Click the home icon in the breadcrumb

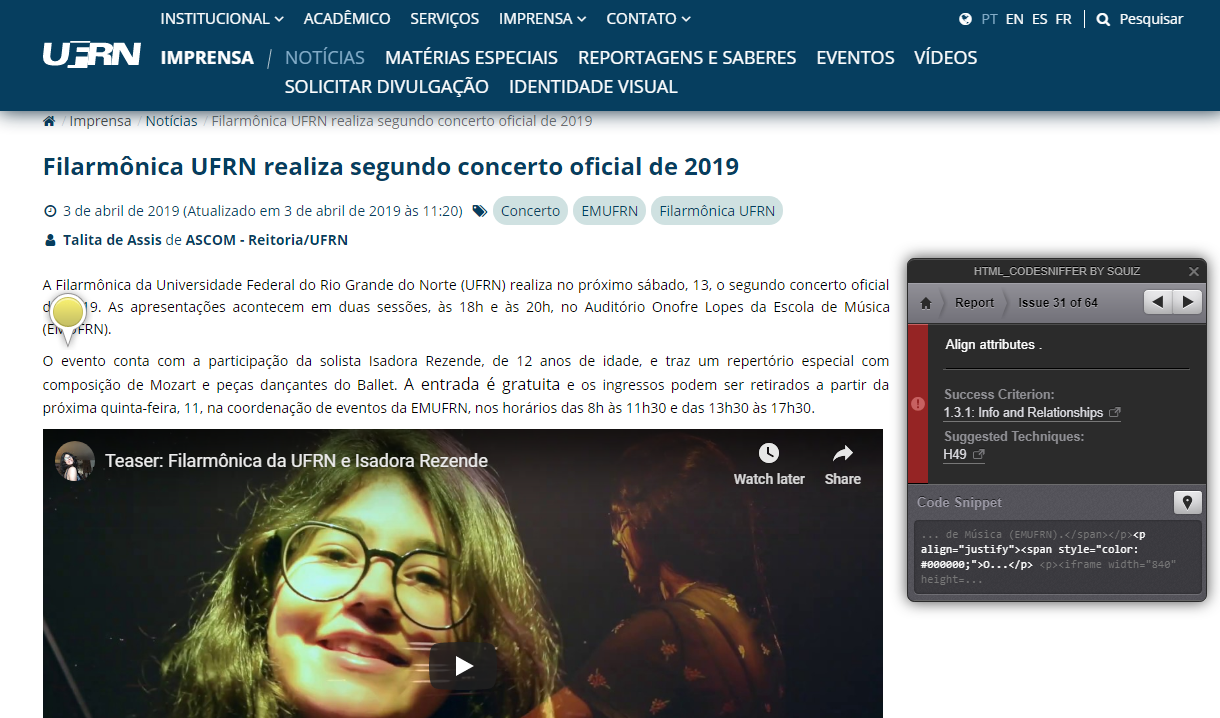(x=49, y=121)
